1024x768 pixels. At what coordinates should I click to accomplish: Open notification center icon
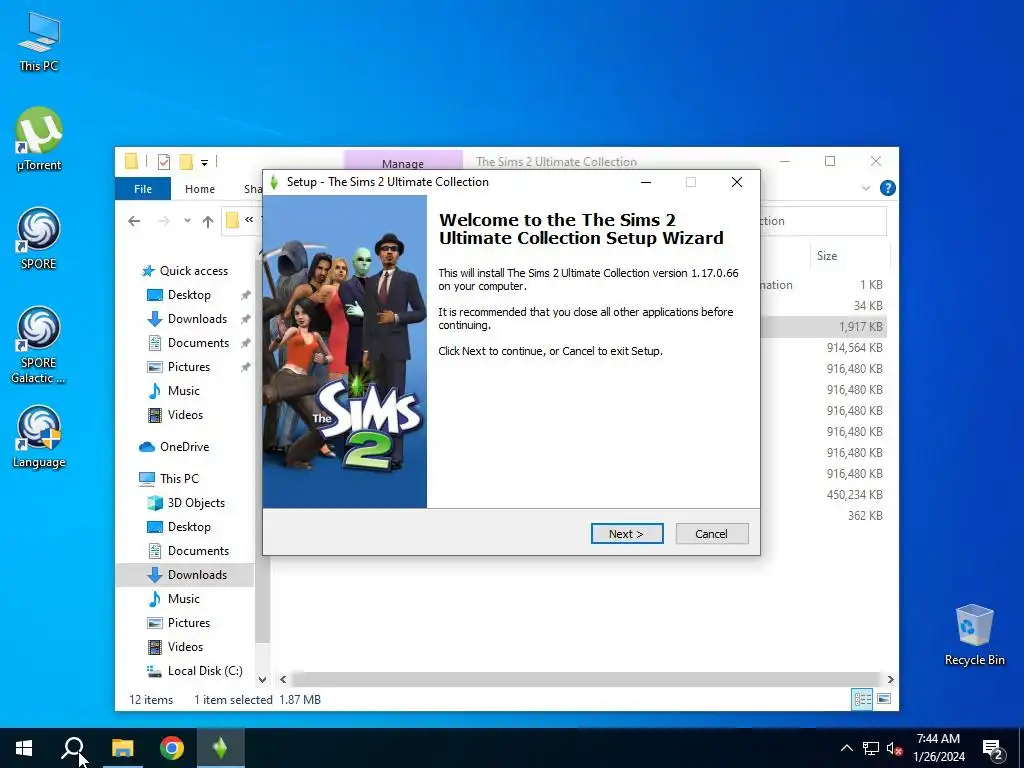pos(993,749)
